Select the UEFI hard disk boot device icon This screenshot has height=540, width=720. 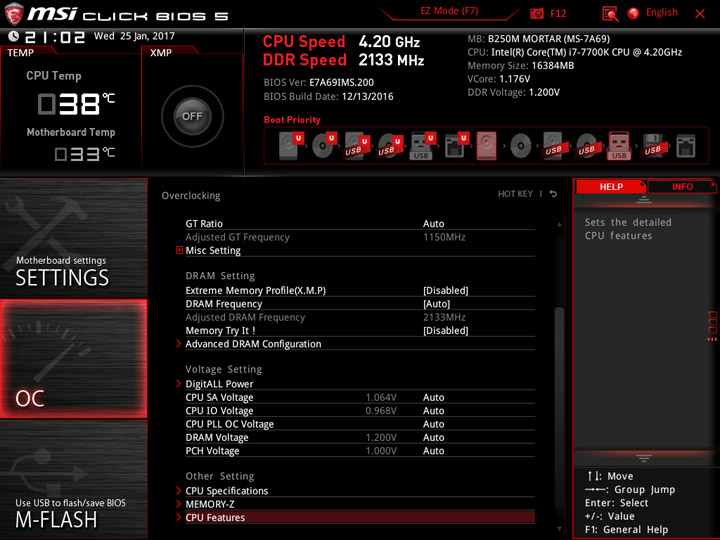click(x=291, y=146)
